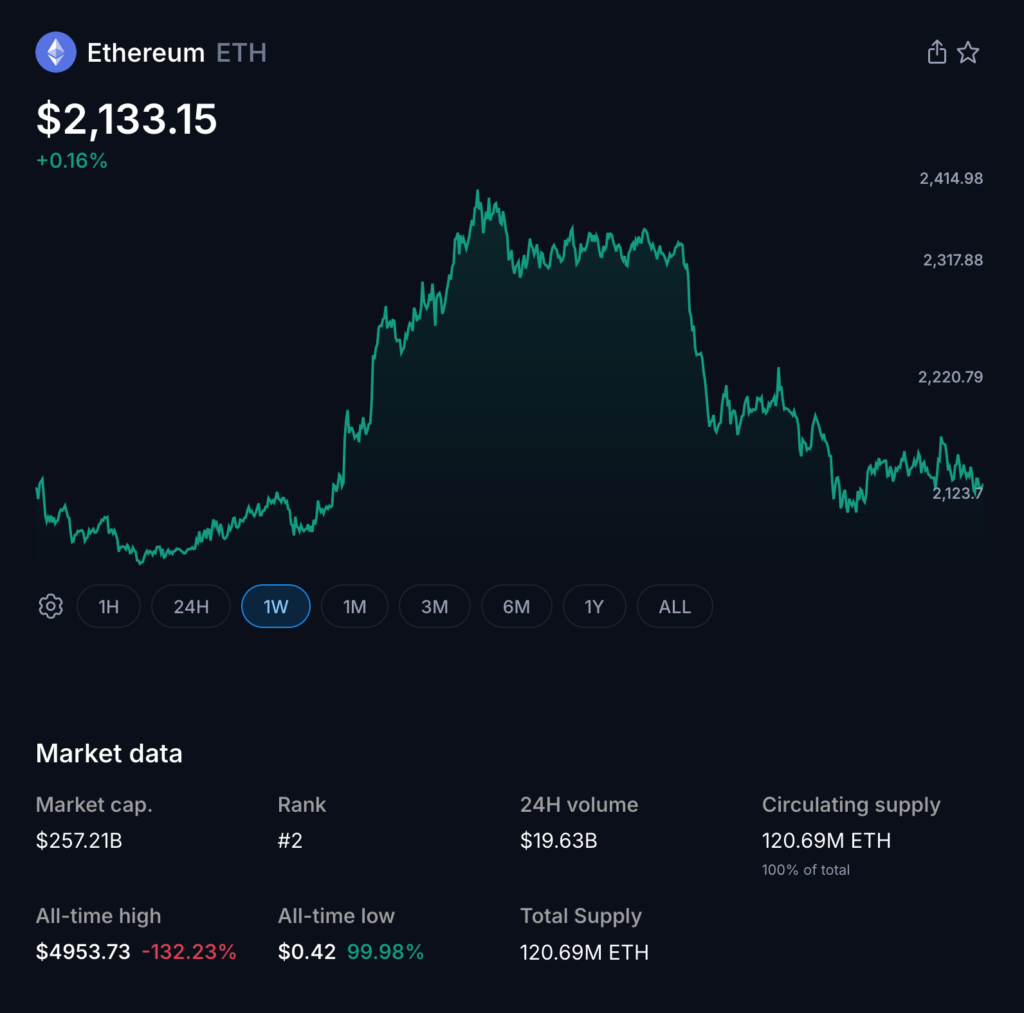This screenshot has height=1013, width=1024.
Task: Select the 24H timeframe
Action: 190,606
